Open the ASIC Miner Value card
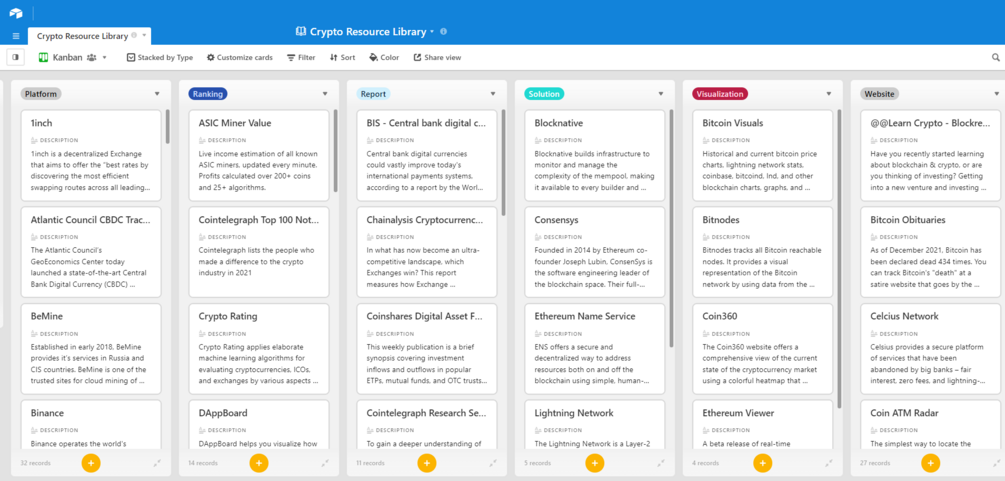This screenshot has width=1005, height=481. (x=258, y=155)
